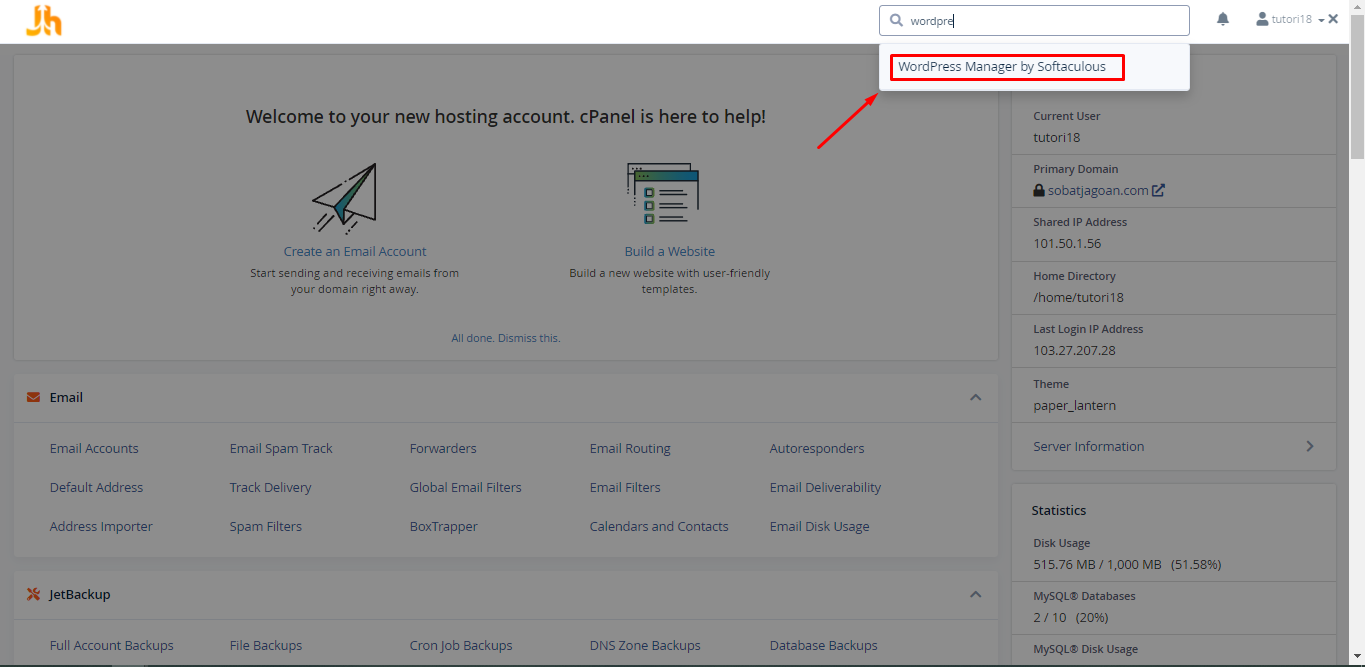Click the Email section envelope icon
This screenshot has width=1365, height=667.
[x=33, y=397]
